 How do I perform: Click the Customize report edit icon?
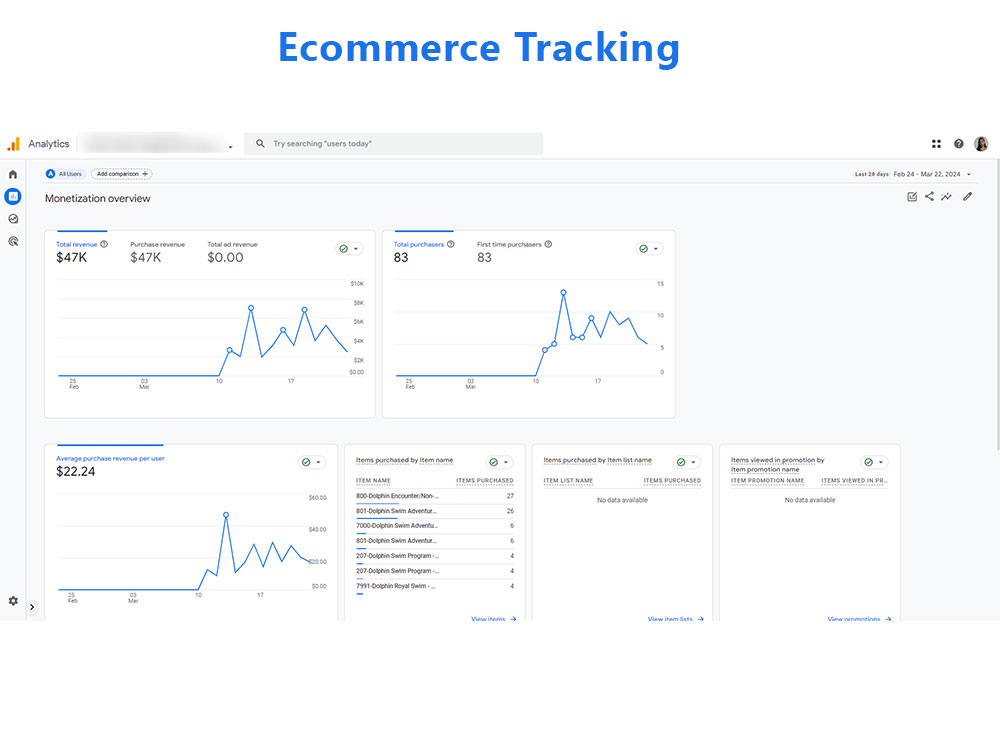[x=912, y=196]
